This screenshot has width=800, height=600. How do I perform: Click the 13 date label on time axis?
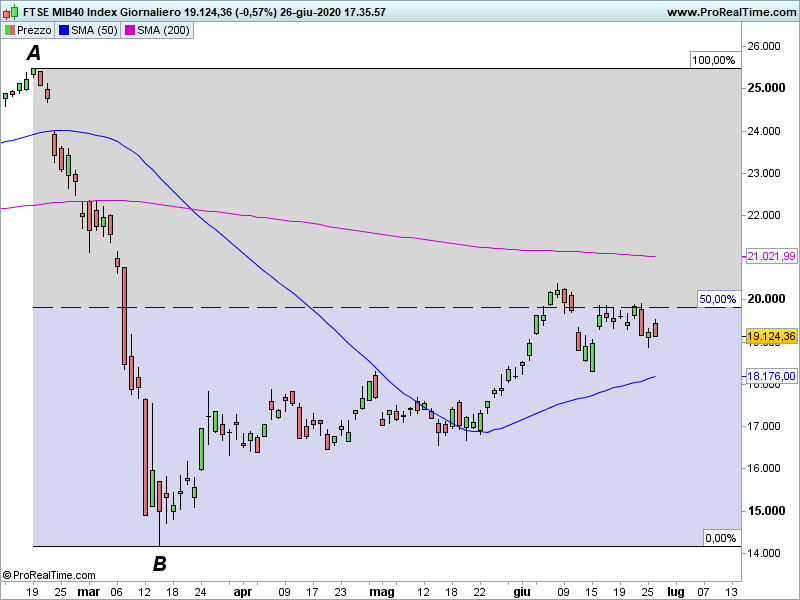click(x=732, y=592)
